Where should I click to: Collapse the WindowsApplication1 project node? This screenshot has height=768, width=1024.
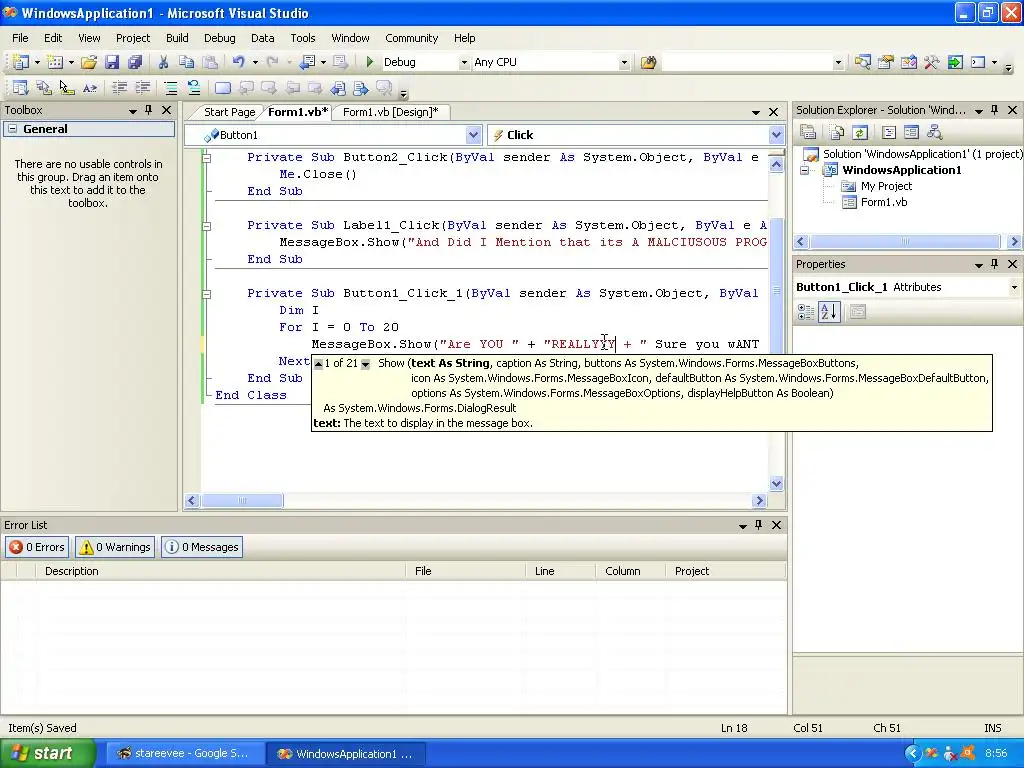(805, 170)
